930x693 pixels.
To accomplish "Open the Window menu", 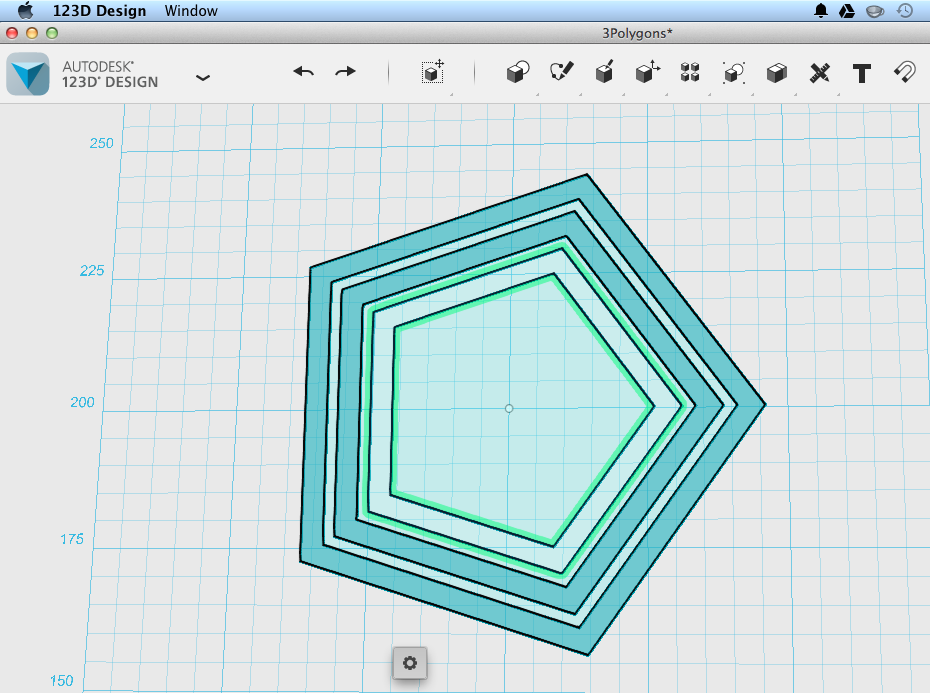I will pos(191,11).
